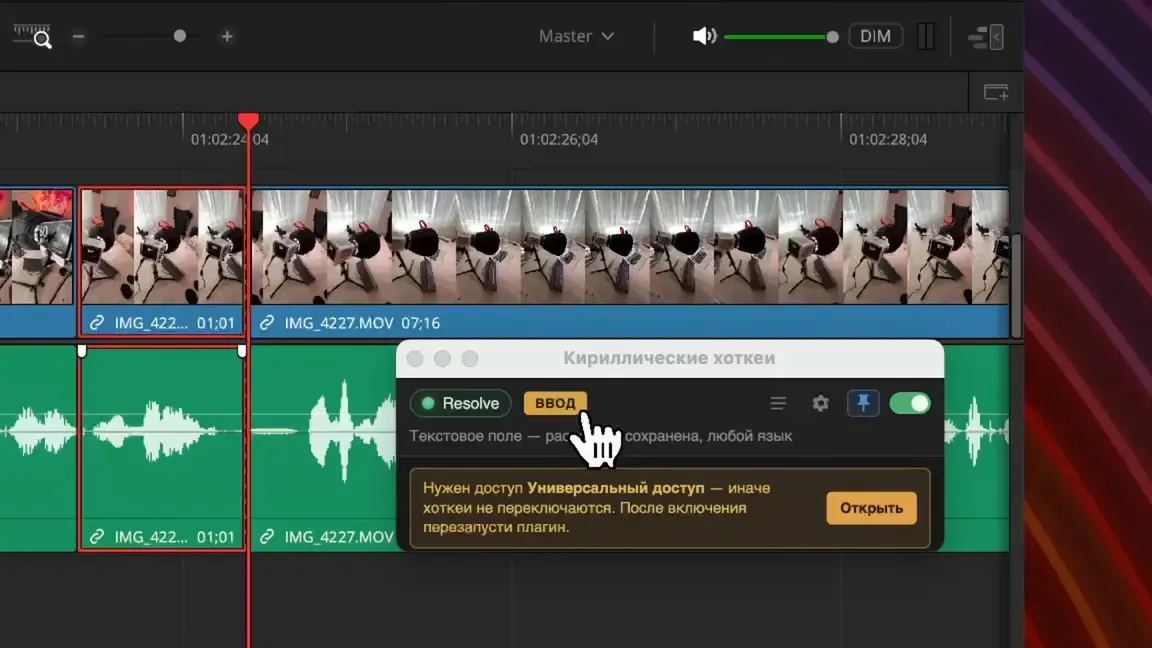The height and width of the screenshot is (648, 1152).
Task: Click the yellow ВВОД badge
Action: 555,403
